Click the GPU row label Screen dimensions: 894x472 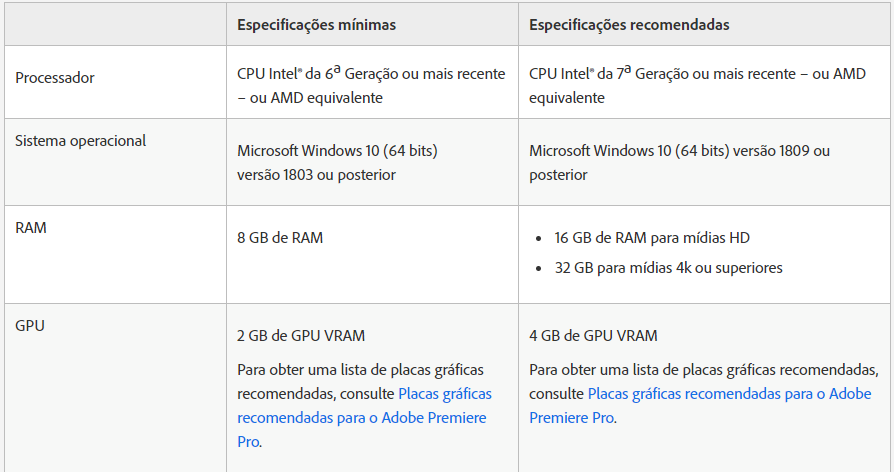30,325
